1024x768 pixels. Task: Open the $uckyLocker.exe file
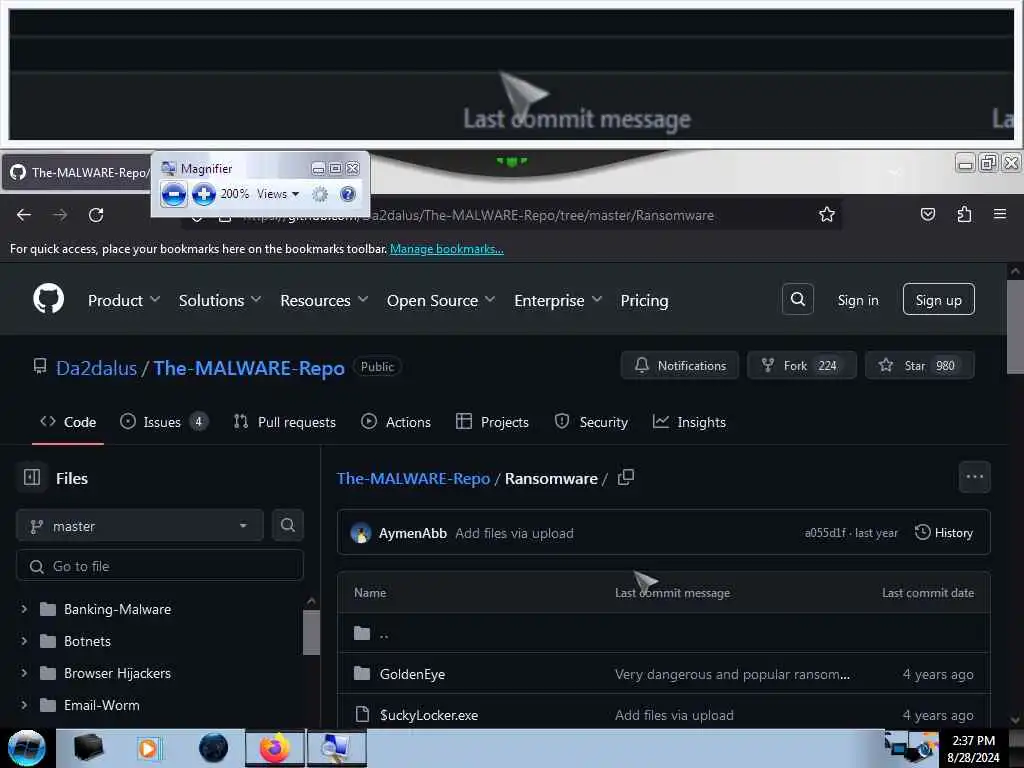[x=428, y=715]
